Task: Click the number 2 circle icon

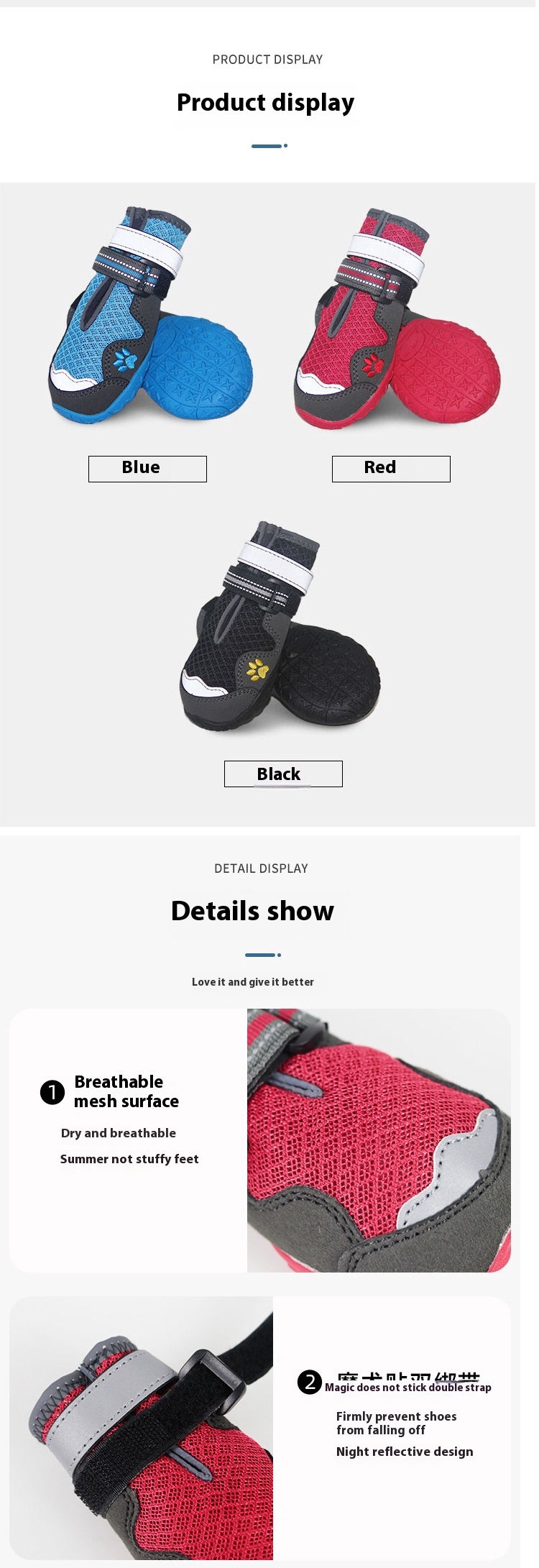Action: click(310, 1382)
